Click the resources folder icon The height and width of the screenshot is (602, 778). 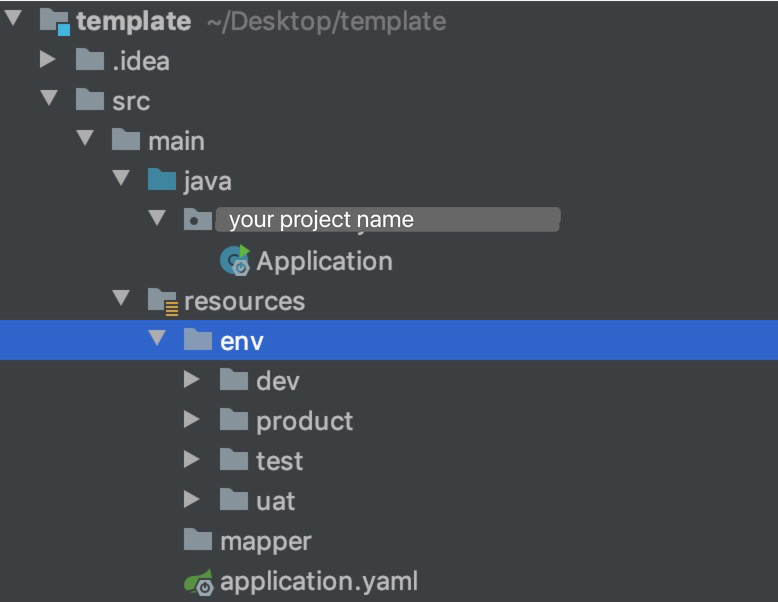[x=162, y=301]
